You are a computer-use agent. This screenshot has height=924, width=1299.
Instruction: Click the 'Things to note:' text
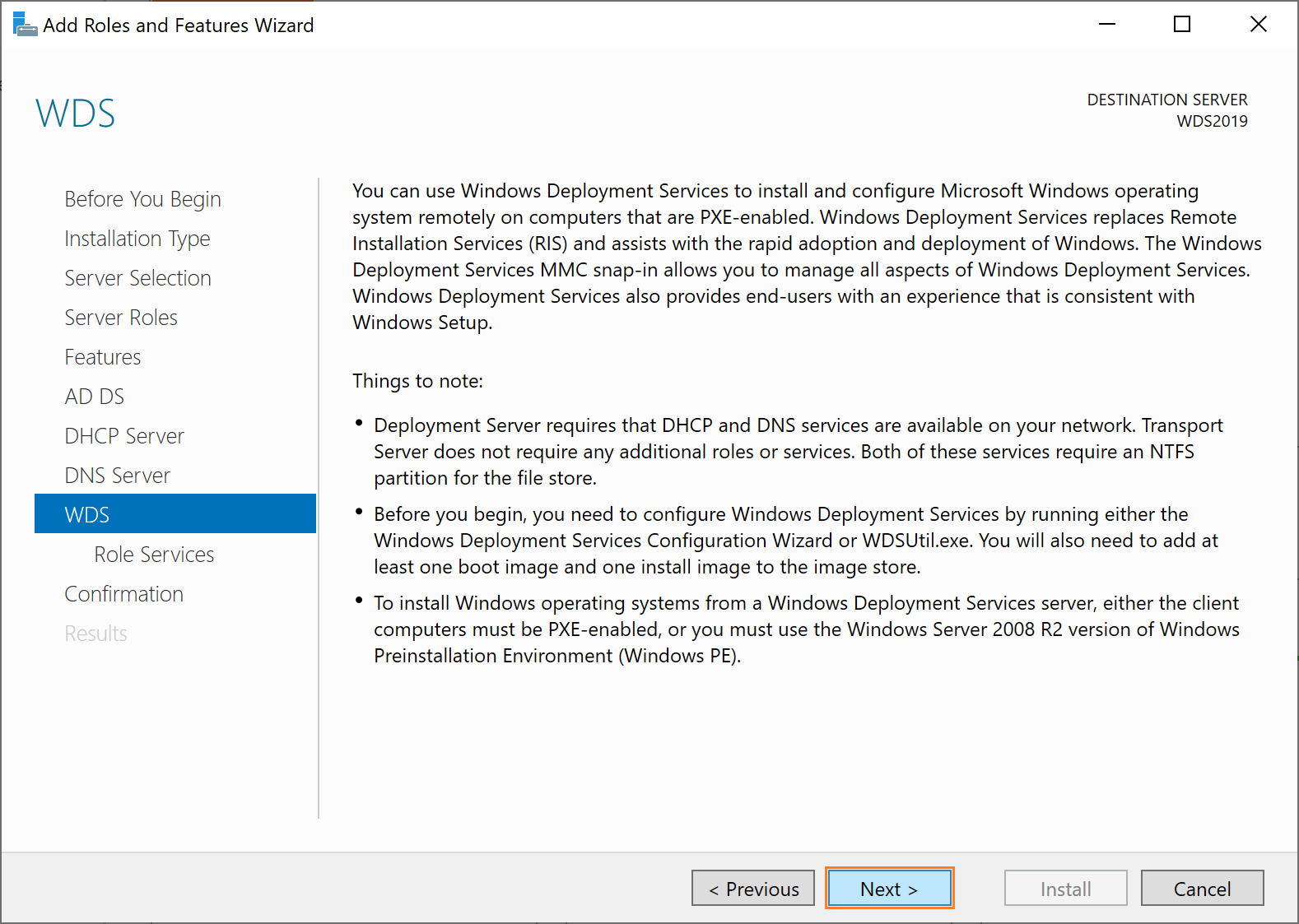pyautogui.click(x=418, y=381)
